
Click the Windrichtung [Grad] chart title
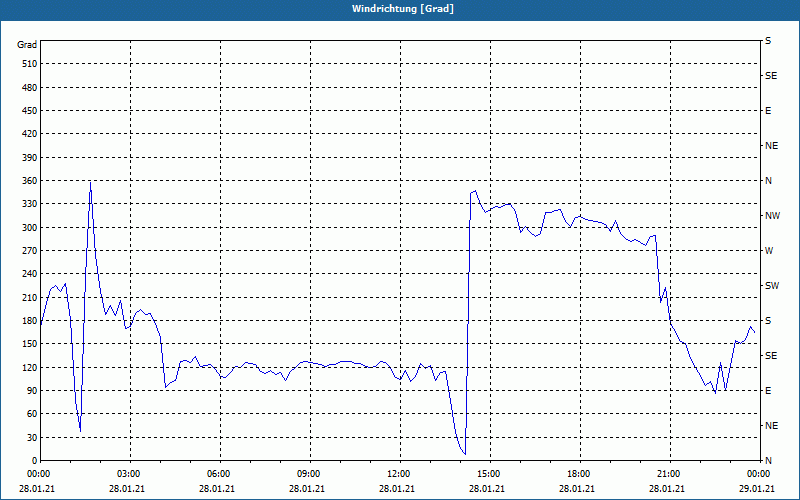(x=403, y=9)
